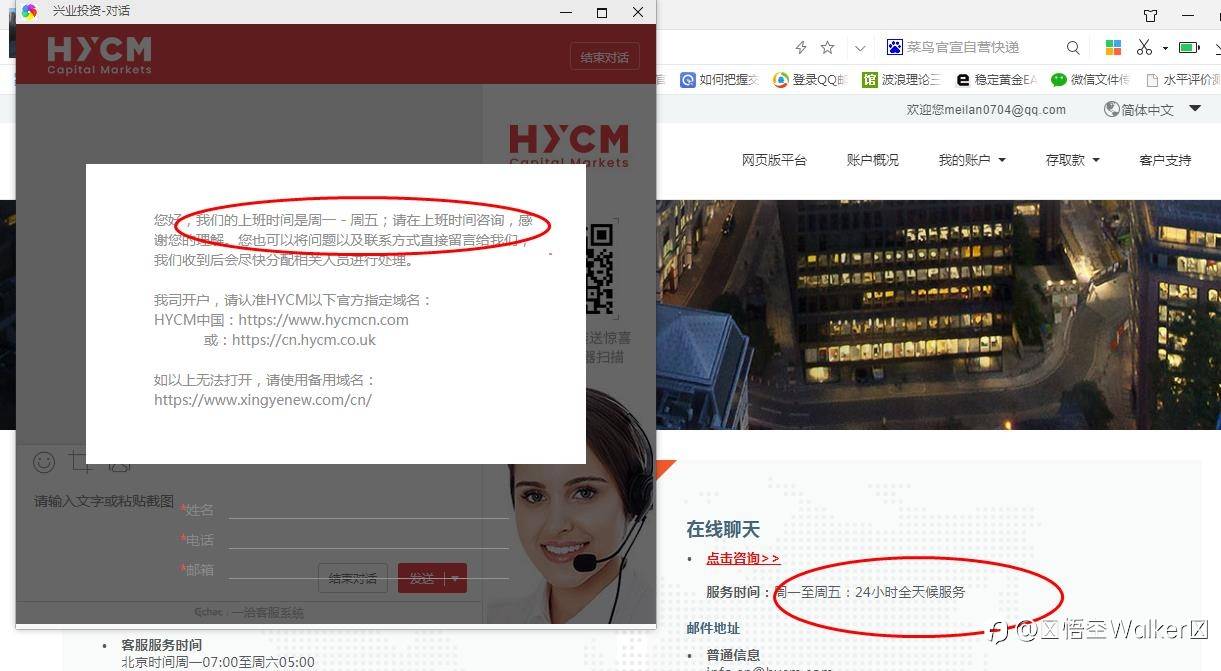Open the 登录QQ邮 bookmark
The height and width of the screenshot is (671, 1221).
[810, 80]
